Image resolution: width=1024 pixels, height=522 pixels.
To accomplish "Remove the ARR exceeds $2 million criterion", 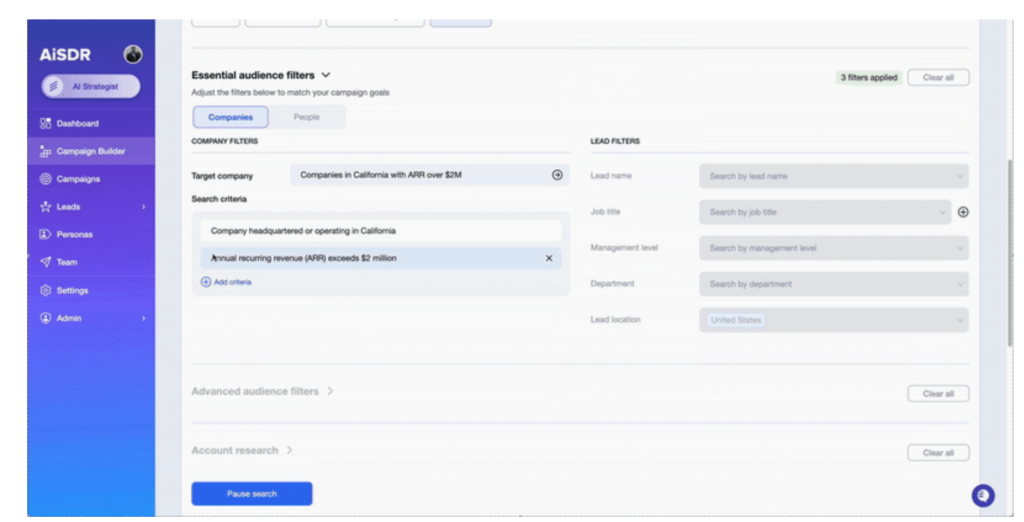I will pyautogui.click(x=548, y=258).
